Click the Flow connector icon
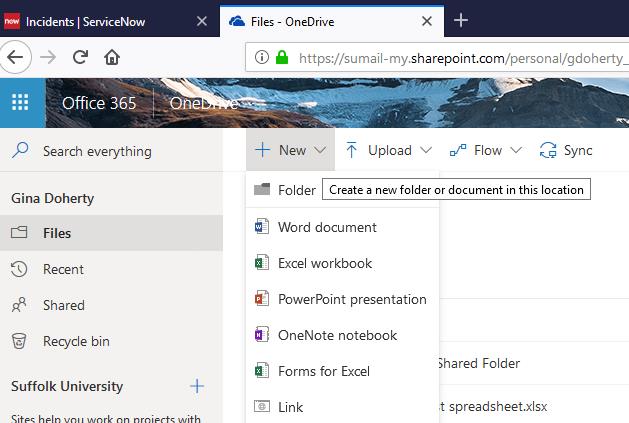 click(x=458, y=150)
